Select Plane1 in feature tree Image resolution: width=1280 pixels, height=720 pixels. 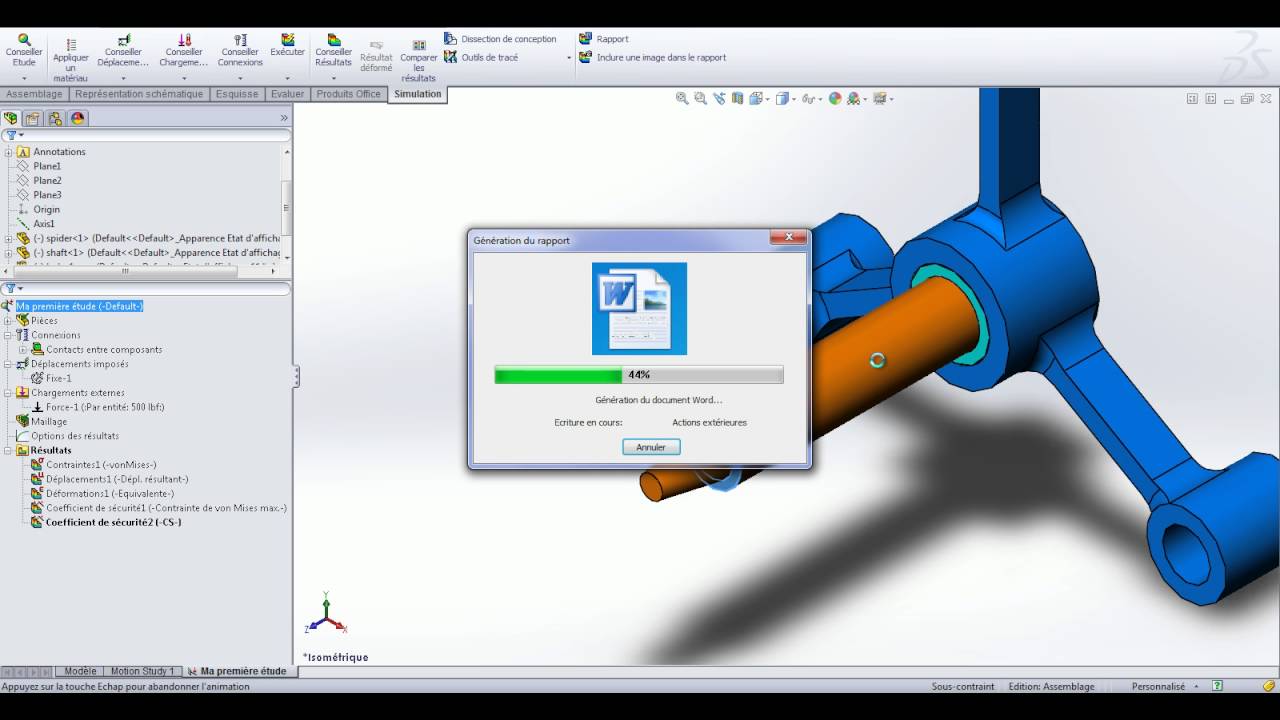47,166
